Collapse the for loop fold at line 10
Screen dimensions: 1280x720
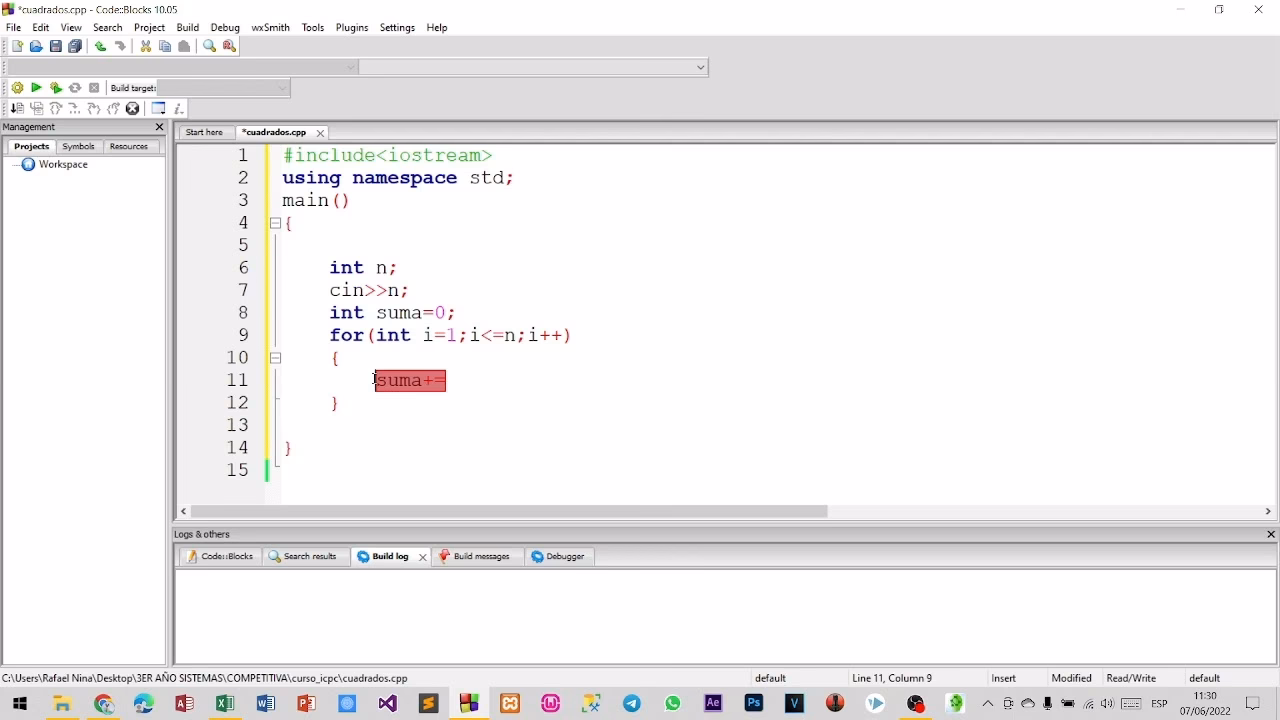275,358
